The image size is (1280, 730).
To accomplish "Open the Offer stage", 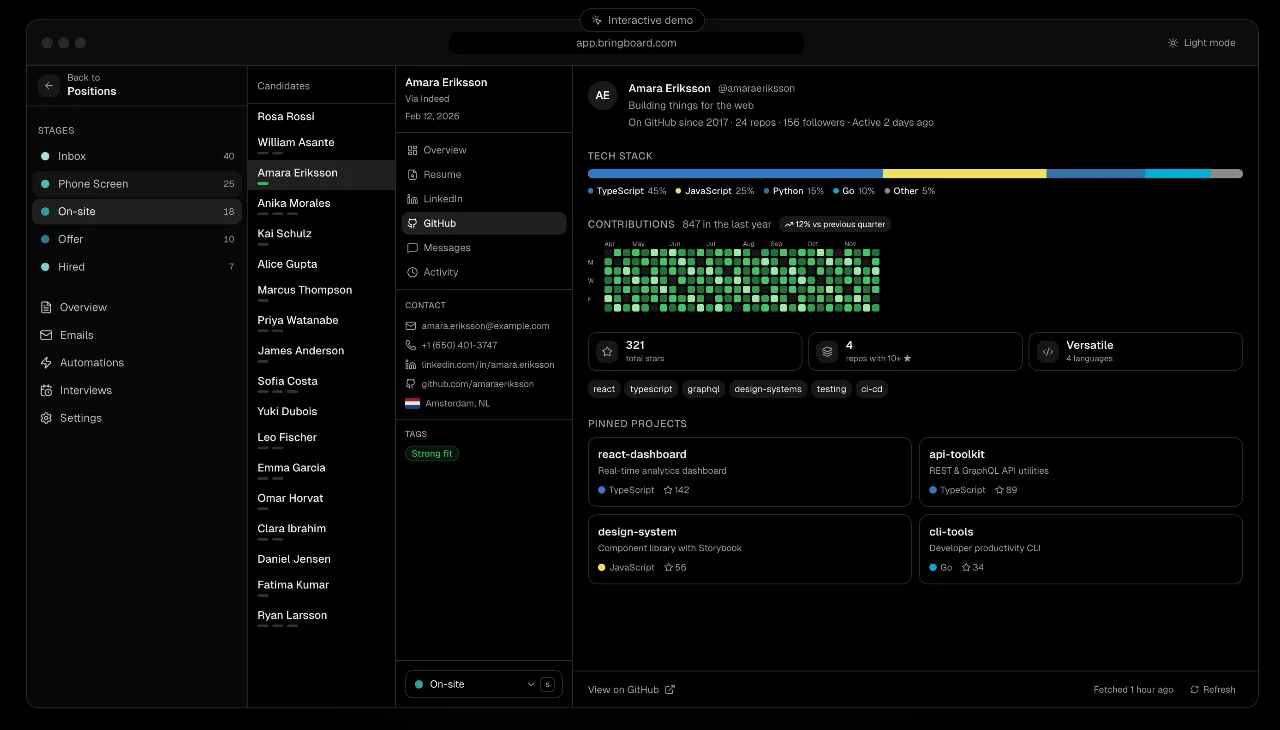I will tap(137, 239).
